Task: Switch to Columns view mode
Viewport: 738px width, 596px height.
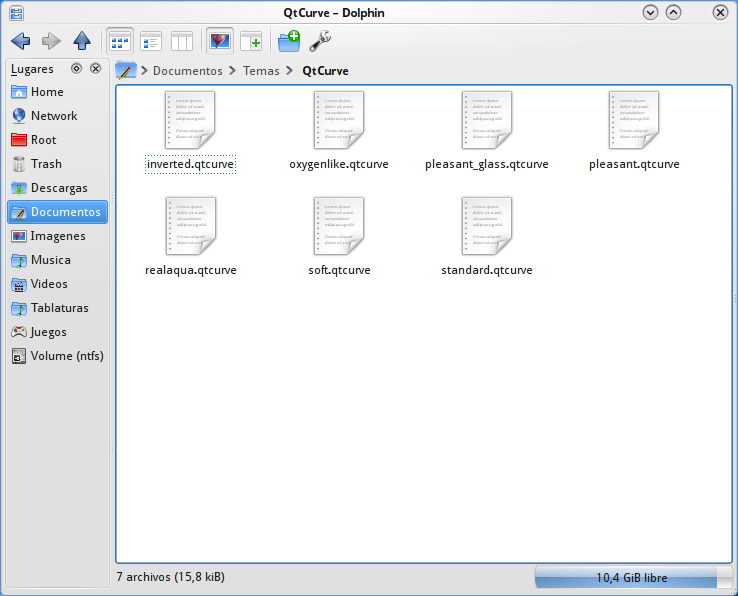Action: click(182, 41)
